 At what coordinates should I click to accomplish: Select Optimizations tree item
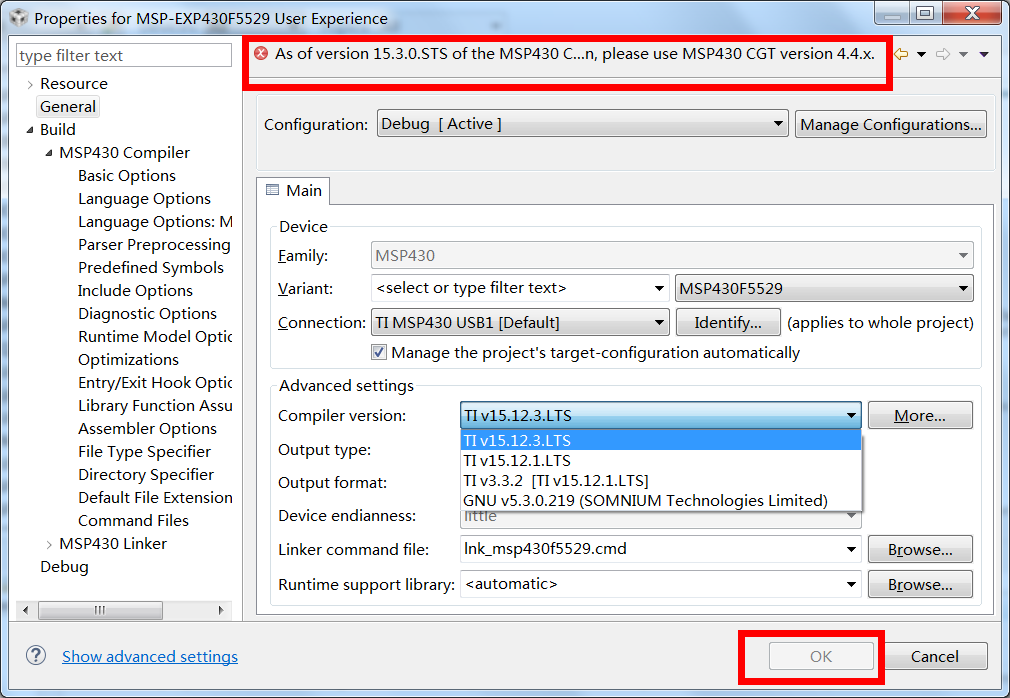(x=128, y=360)
